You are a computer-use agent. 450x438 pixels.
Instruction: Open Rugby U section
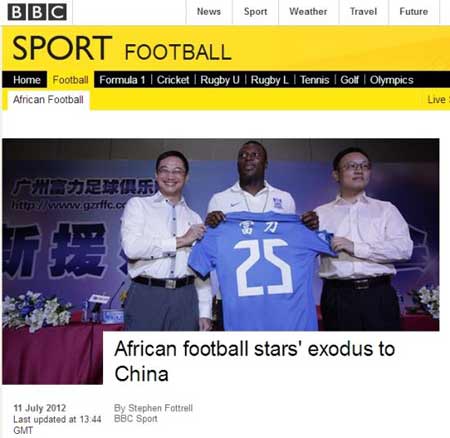[x=220, y=80]
